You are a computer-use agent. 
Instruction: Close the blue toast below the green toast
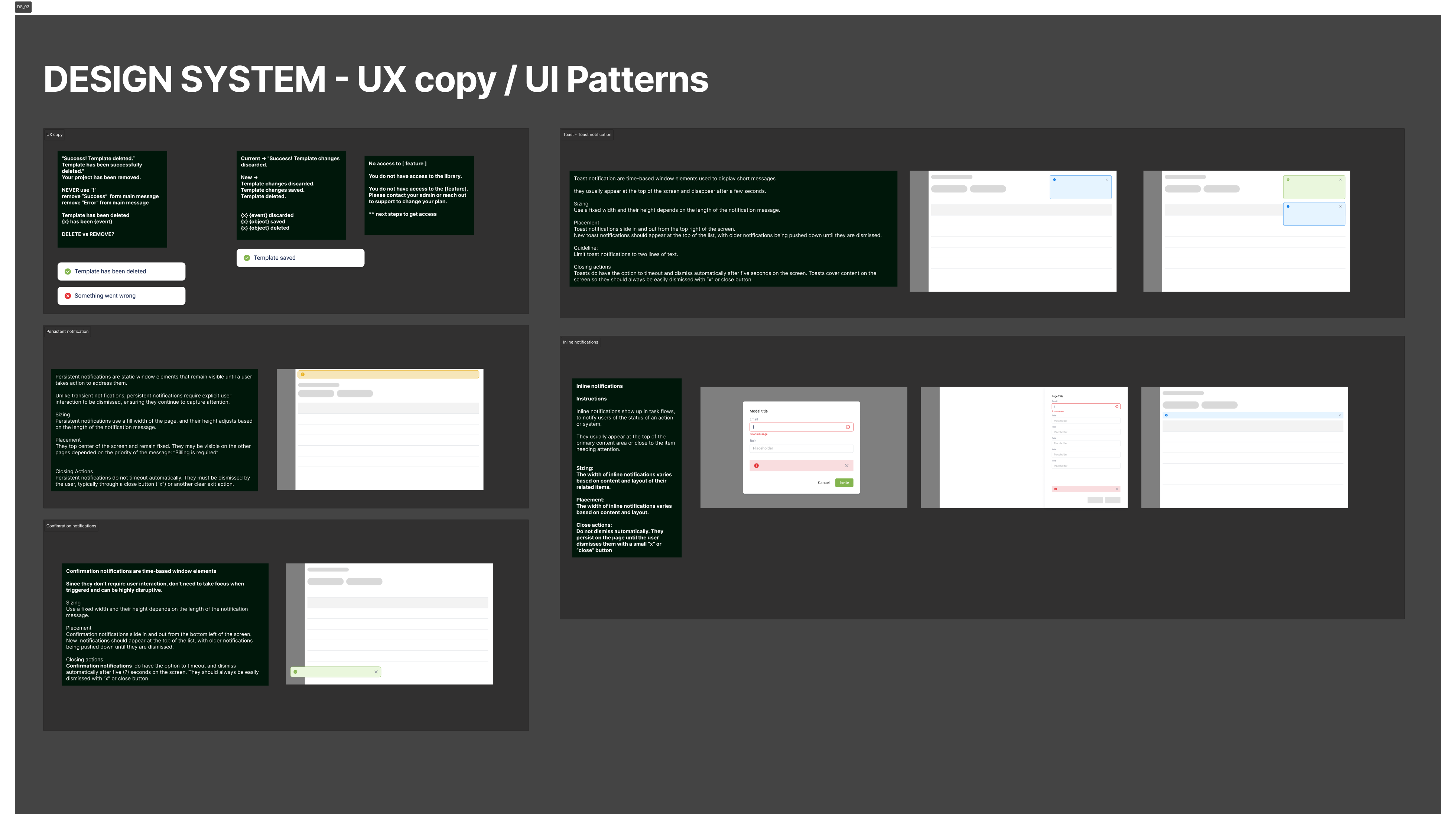tap(1340, 207)
